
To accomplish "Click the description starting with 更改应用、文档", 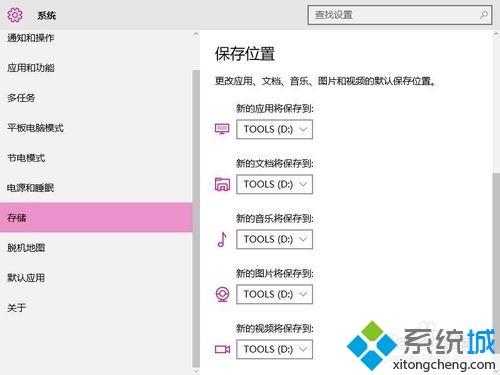I will (325, 81).
